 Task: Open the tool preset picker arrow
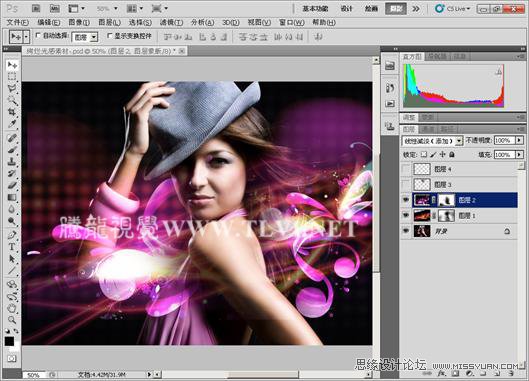click(x=26, y=36)
